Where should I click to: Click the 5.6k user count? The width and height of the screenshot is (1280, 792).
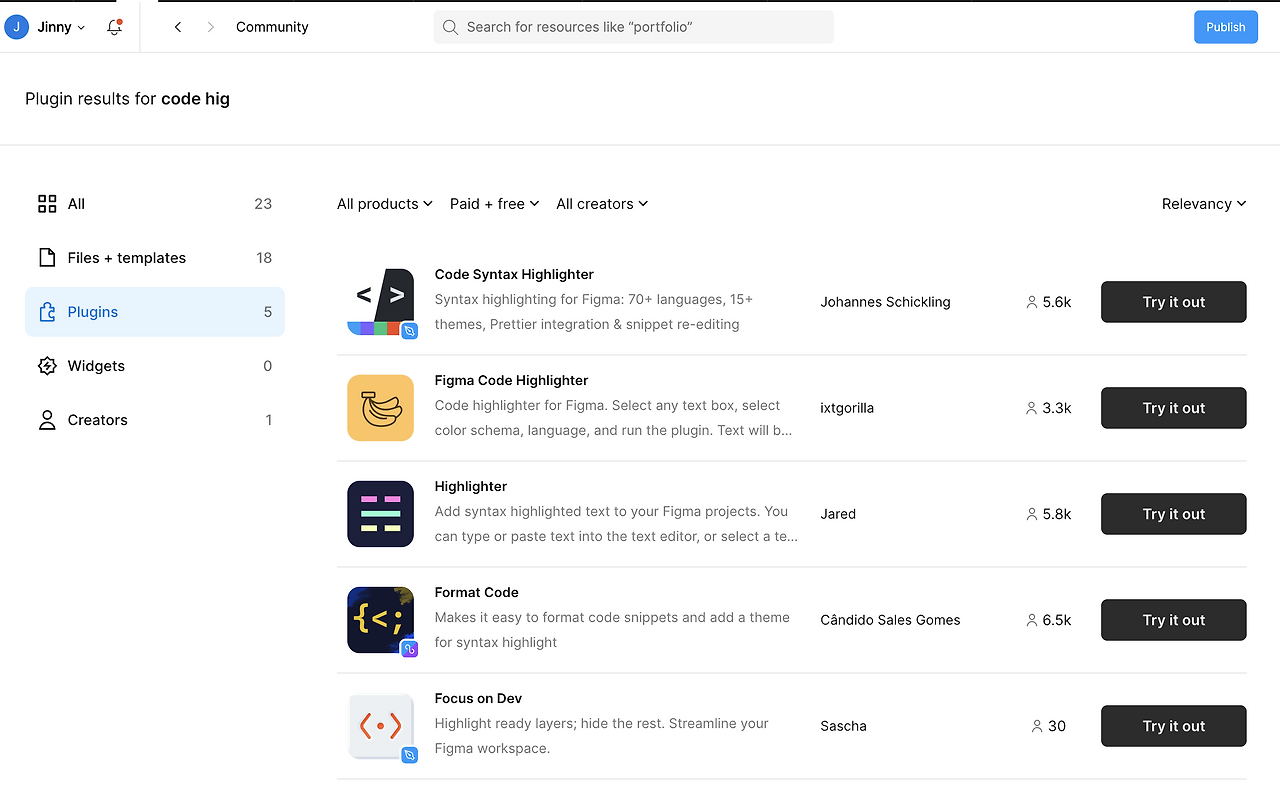[x=1057, y=302]
